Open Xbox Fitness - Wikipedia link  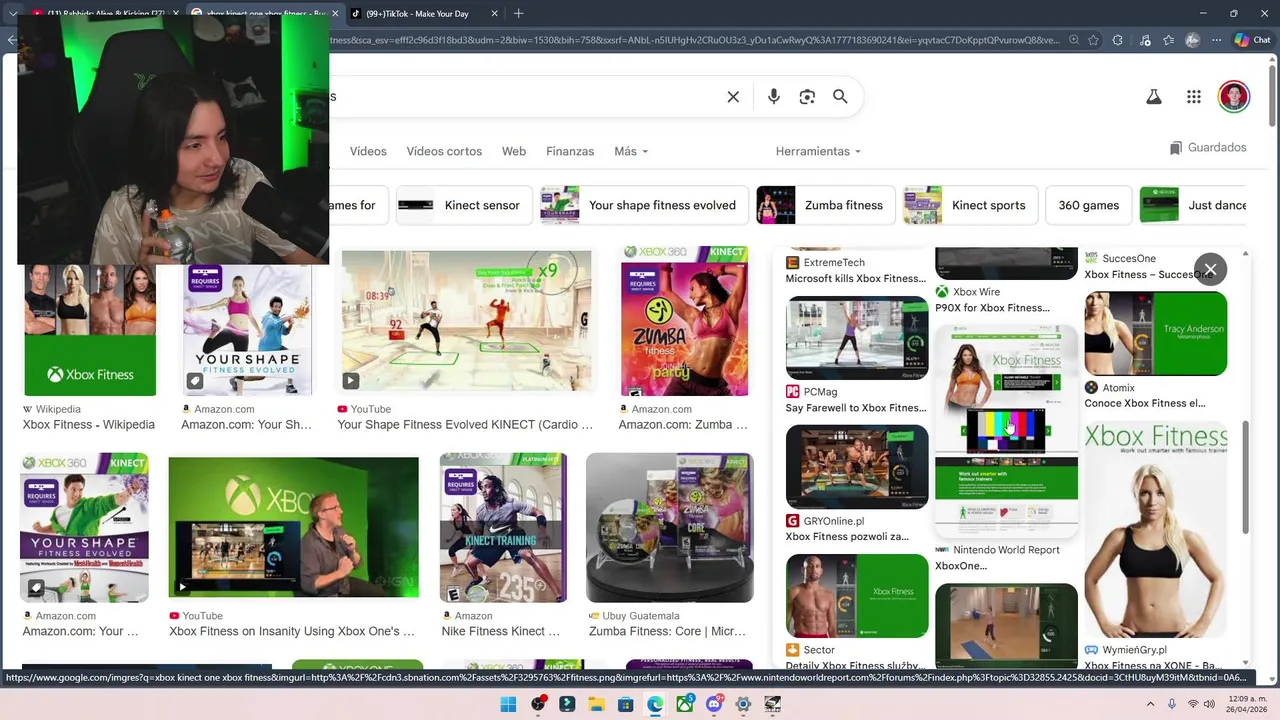(89, 425)
